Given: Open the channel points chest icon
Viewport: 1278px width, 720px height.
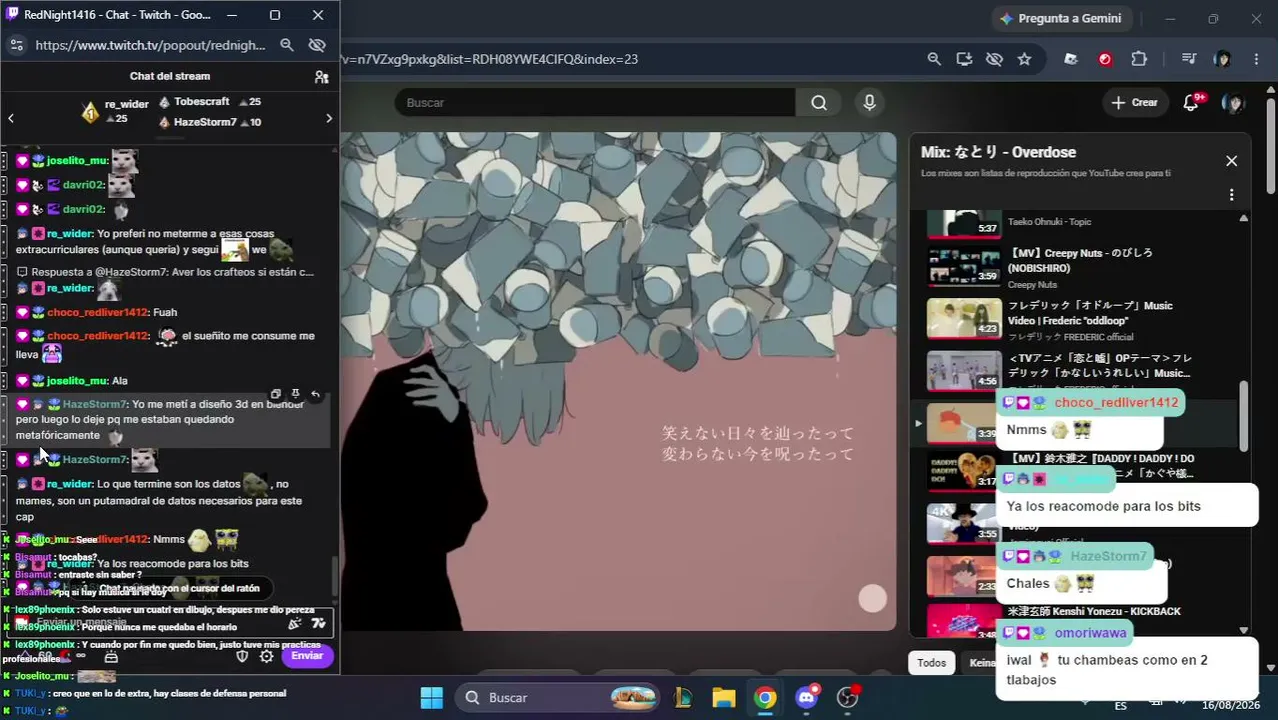Looking at the screenshot, I should pyautogui.click(x=111, y=657).
